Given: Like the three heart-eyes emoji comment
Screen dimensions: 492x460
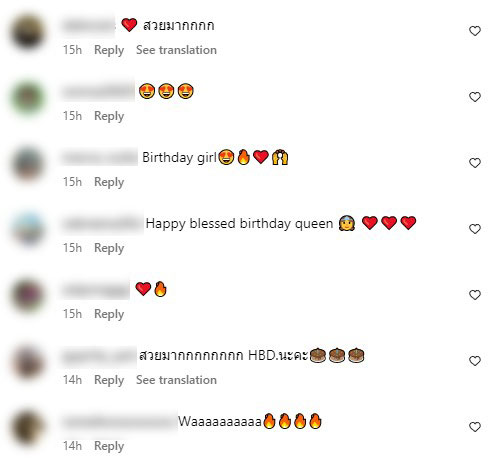Looking at the screenshot, I should [x=475, y=97].
